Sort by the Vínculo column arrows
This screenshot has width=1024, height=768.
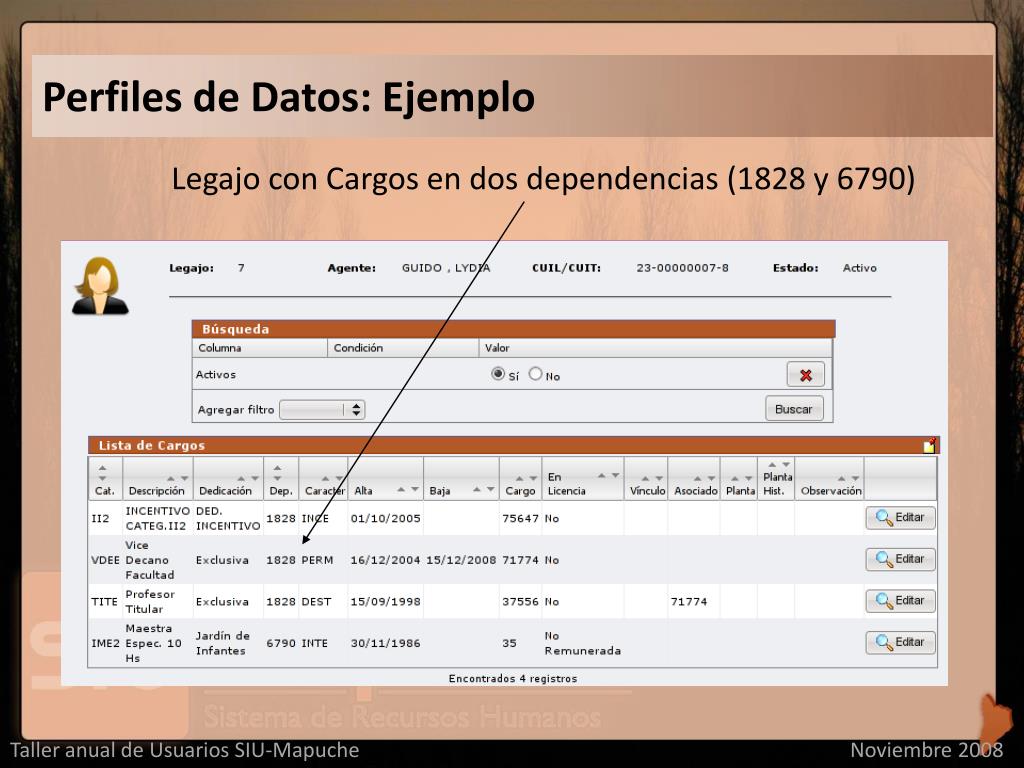[652, 479]
